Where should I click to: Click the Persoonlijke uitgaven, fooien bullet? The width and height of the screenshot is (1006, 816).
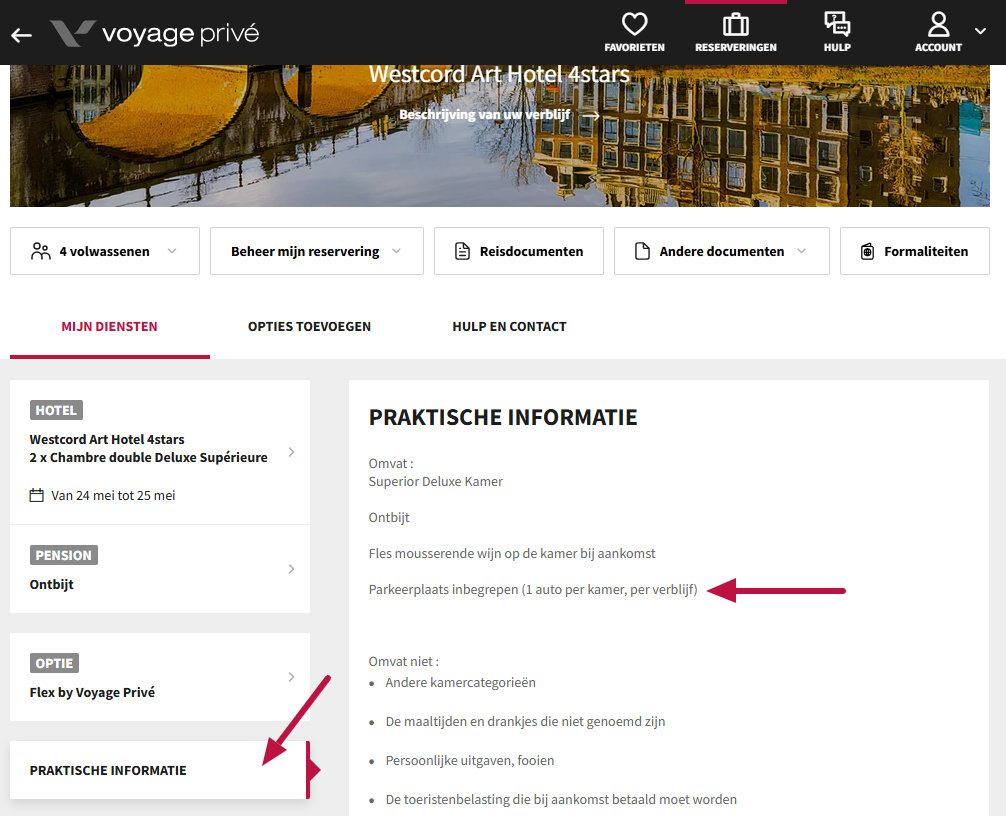click(470, 761)
